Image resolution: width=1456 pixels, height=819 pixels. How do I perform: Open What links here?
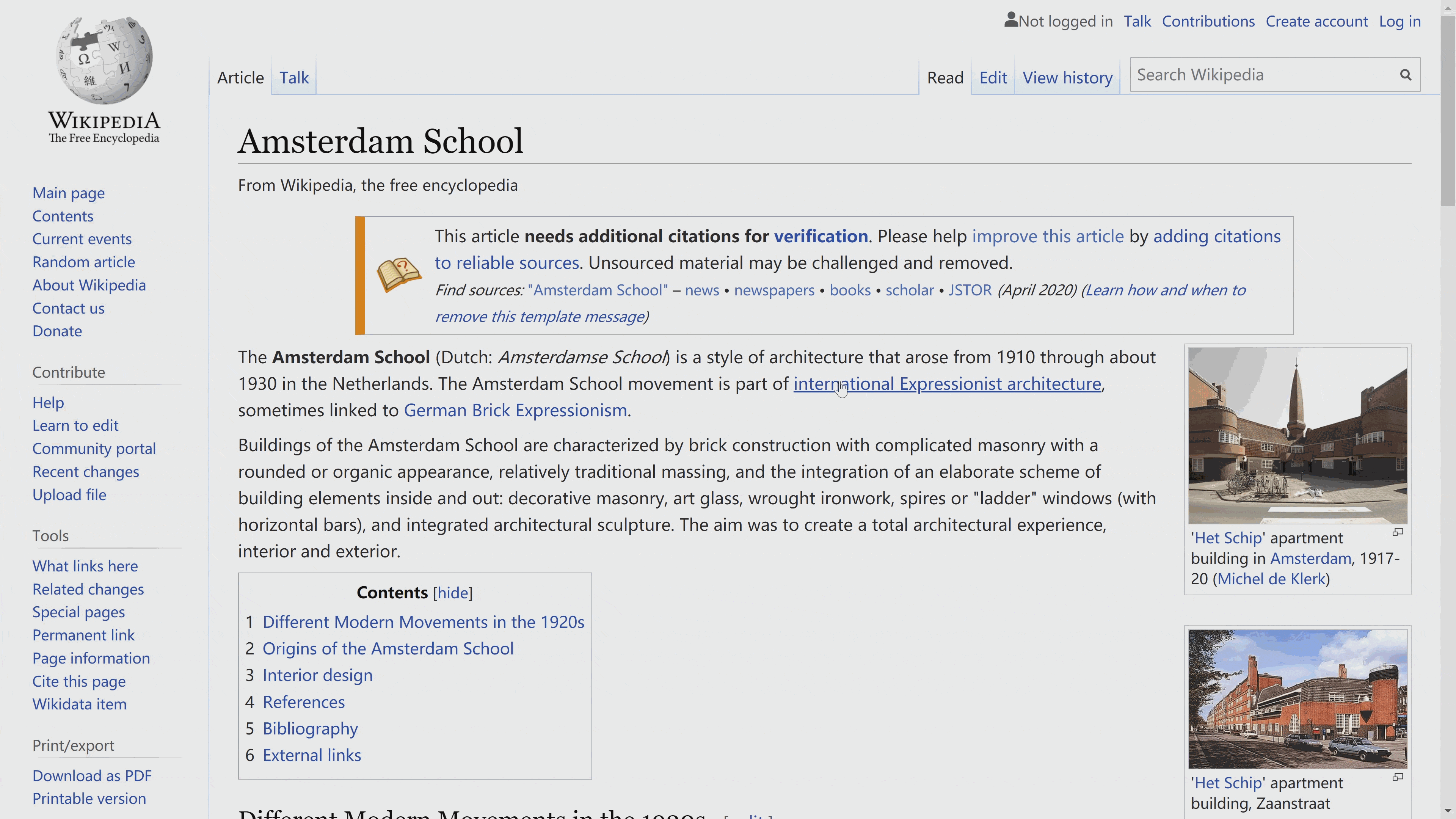pos(85,566)
